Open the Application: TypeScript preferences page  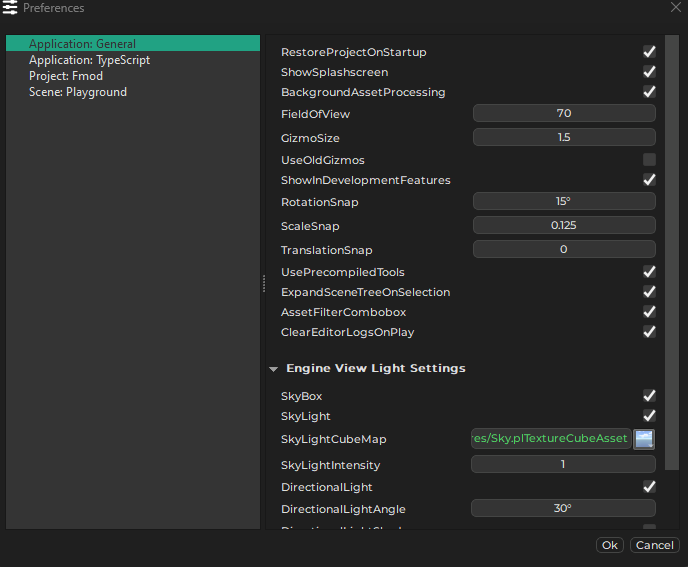[x=89, y=60]
